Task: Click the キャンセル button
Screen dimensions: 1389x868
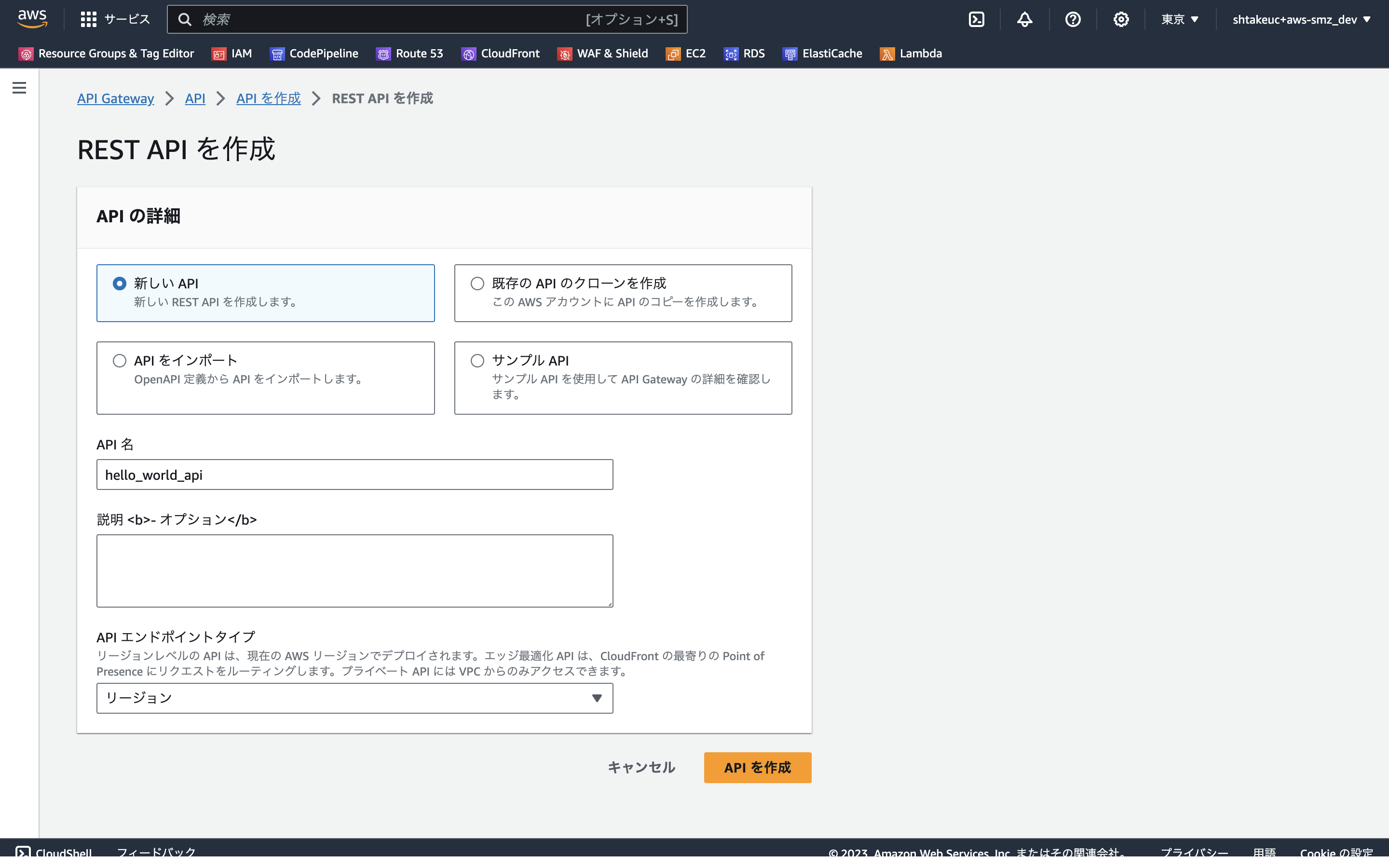Action: pyautogui.click(x=641, y=768)
